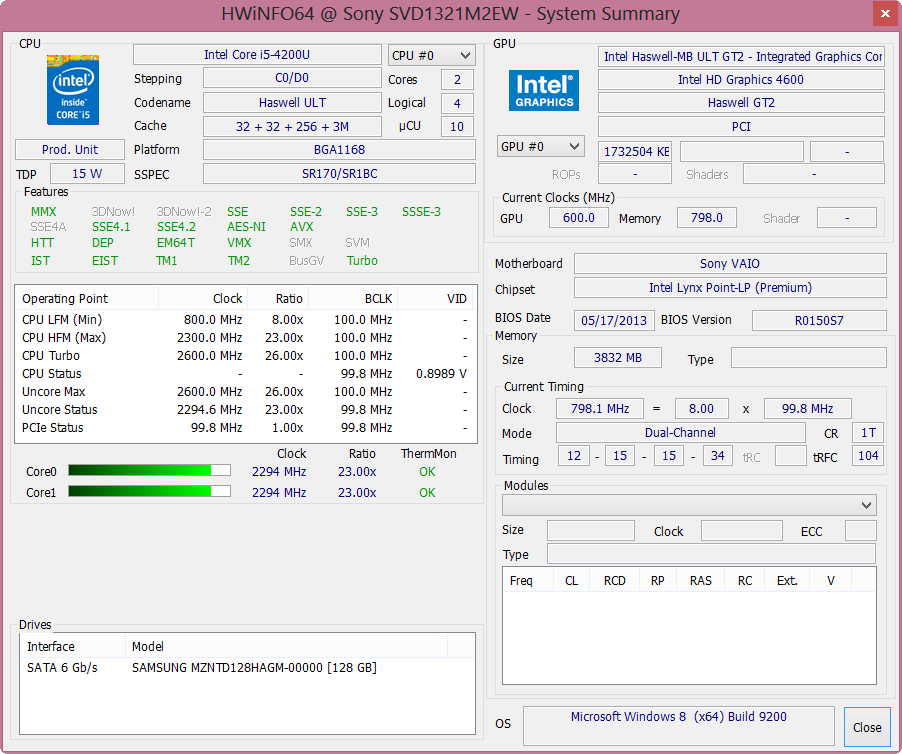The height and width of the screenshot is (754, 902).
Task: Click the Interface column header in Drives
Action: [x=72, y=646]
